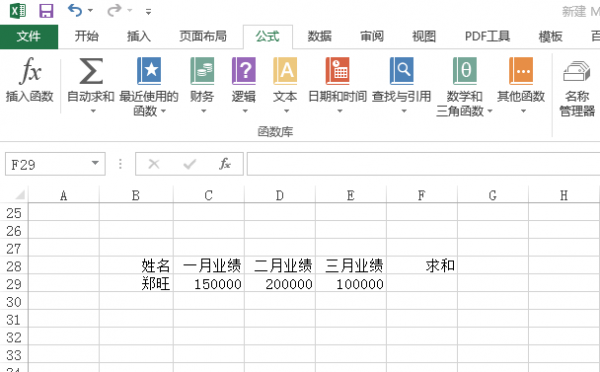Click the formula bar confirm checkmark icon

[189, 164]
